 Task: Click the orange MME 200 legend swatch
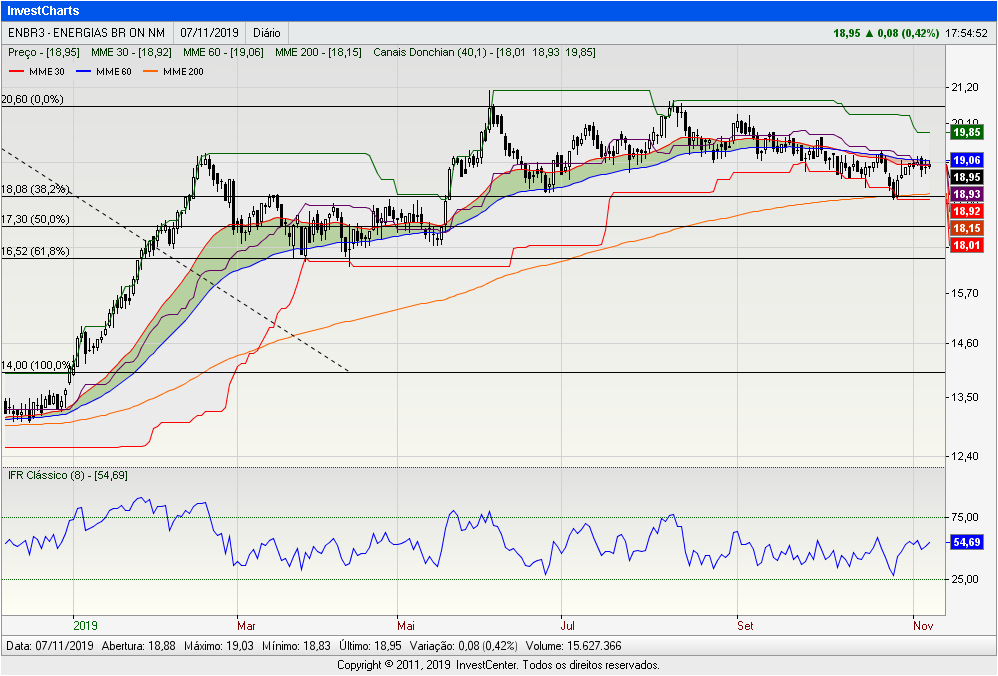(x=152, y=71)
